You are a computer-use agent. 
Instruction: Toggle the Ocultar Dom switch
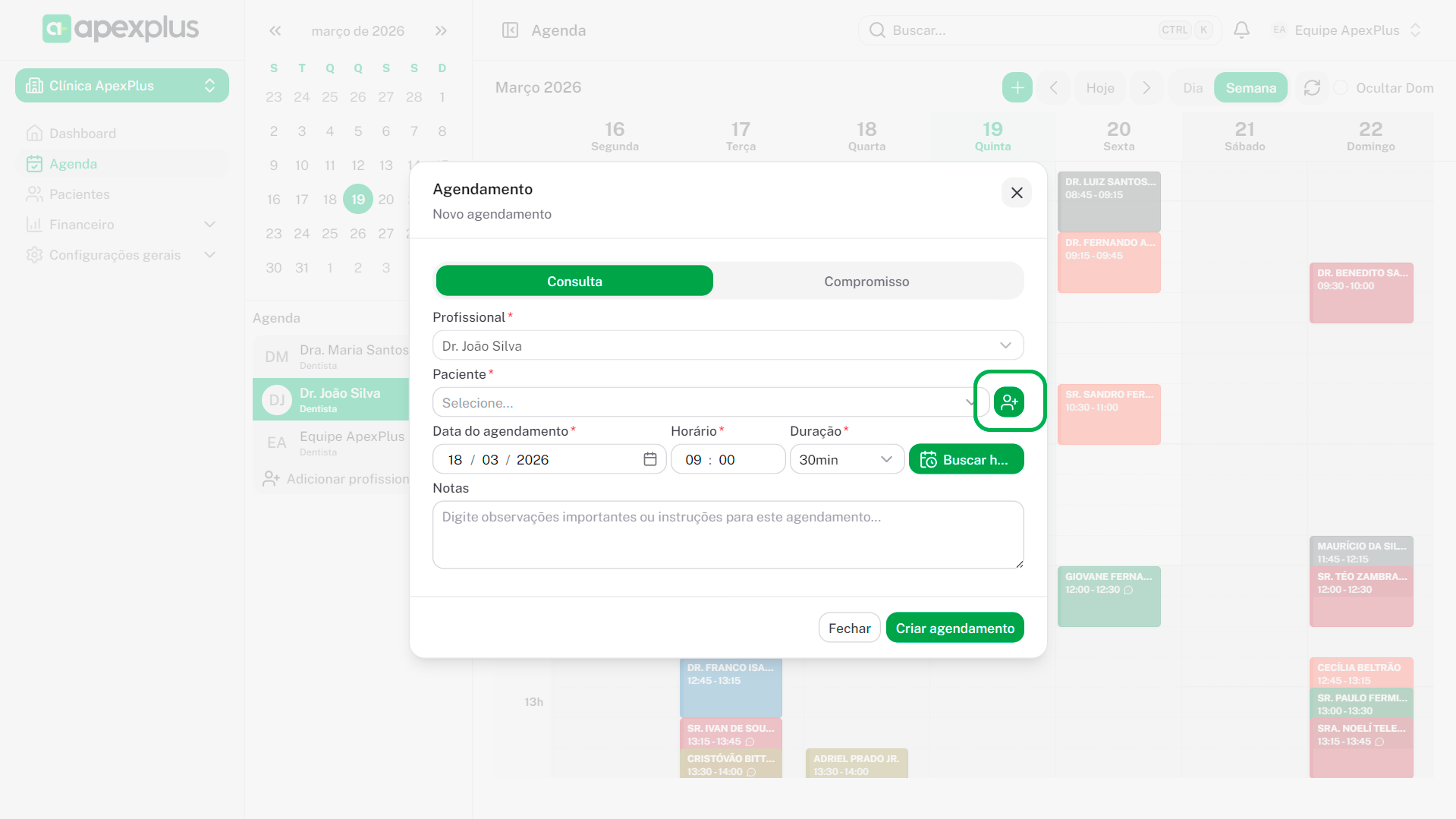[x=1341, y=88]
